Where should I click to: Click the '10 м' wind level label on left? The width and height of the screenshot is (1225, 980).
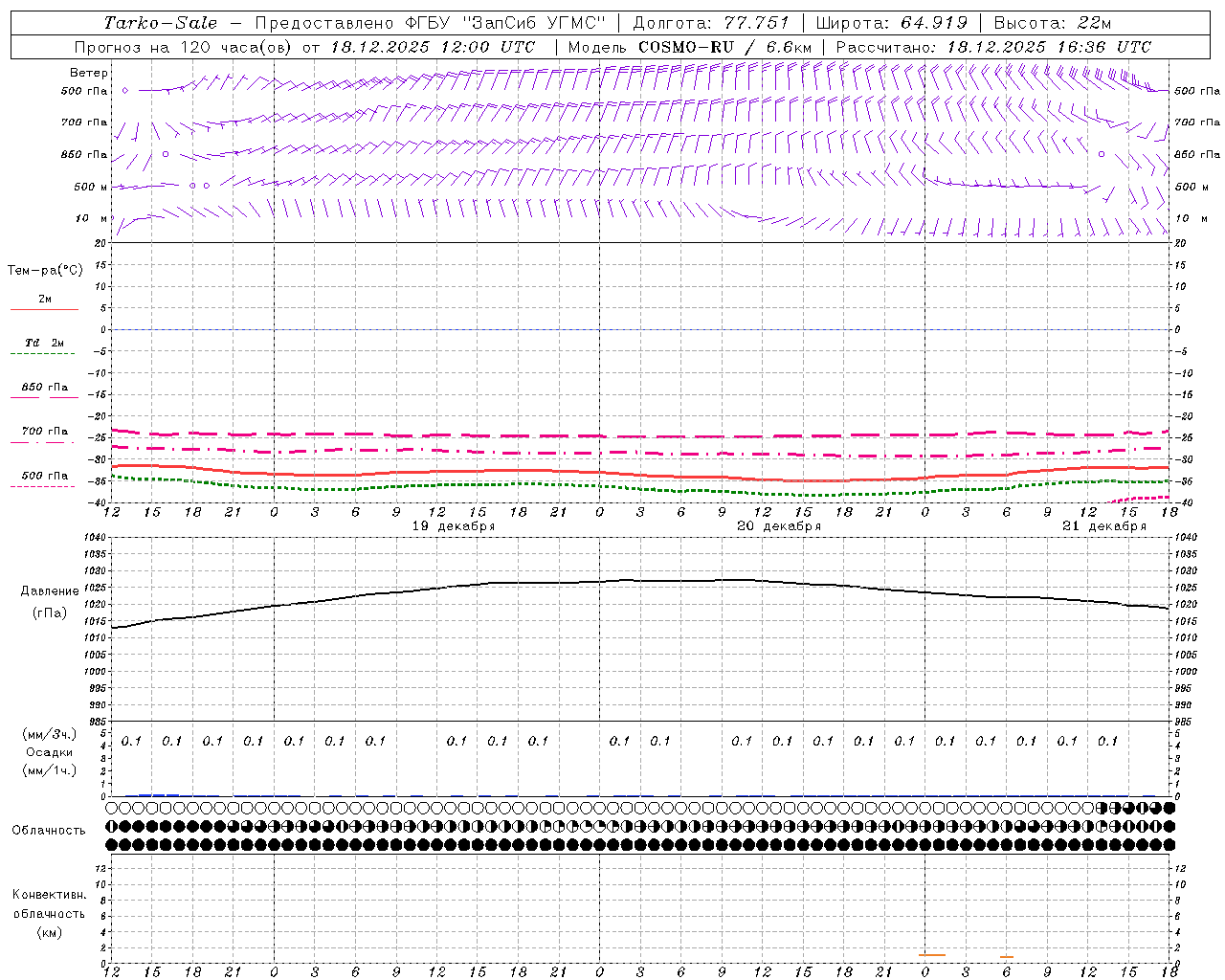click(x=92, y=218)
